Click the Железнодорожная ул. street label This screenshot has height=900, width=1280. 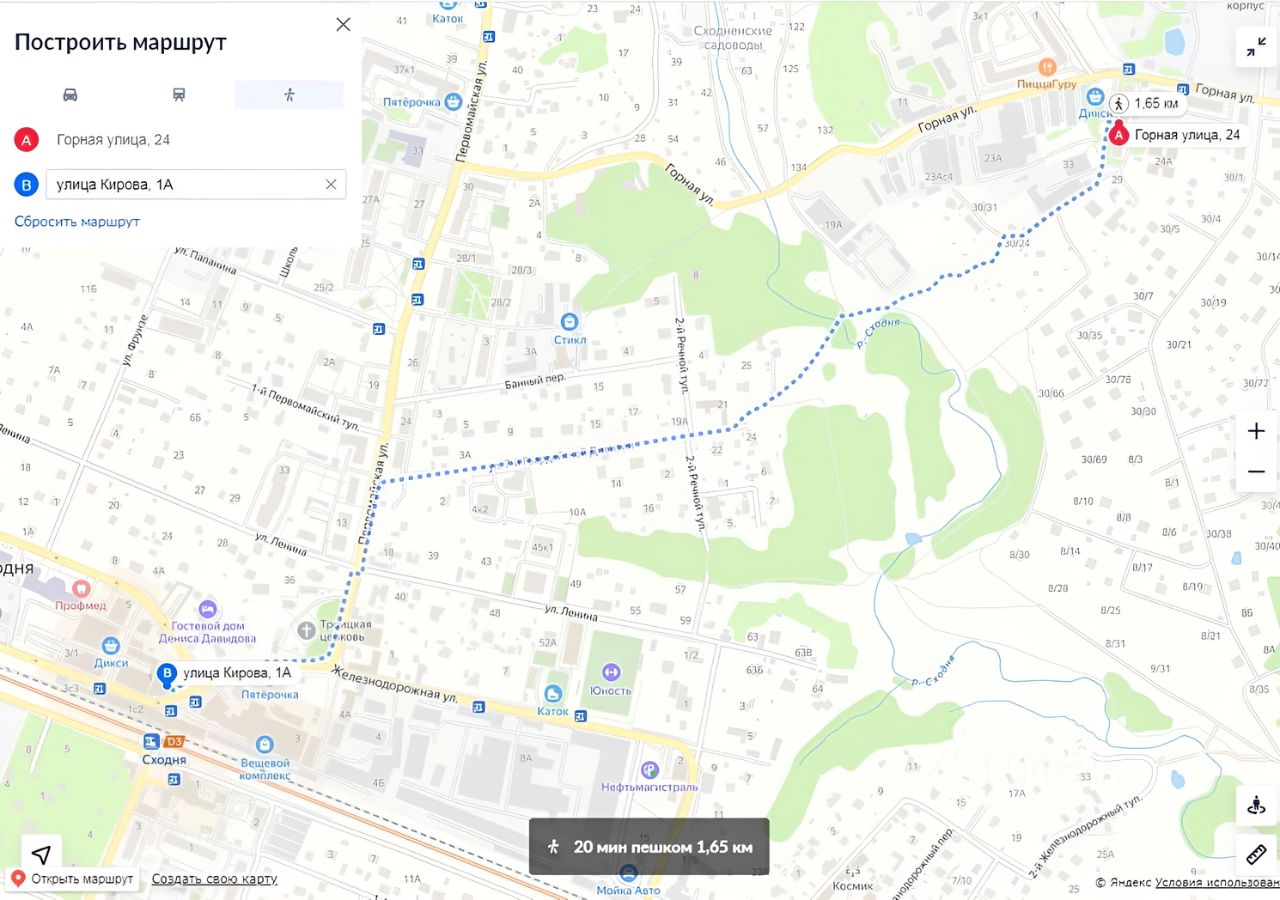point(395,685)
